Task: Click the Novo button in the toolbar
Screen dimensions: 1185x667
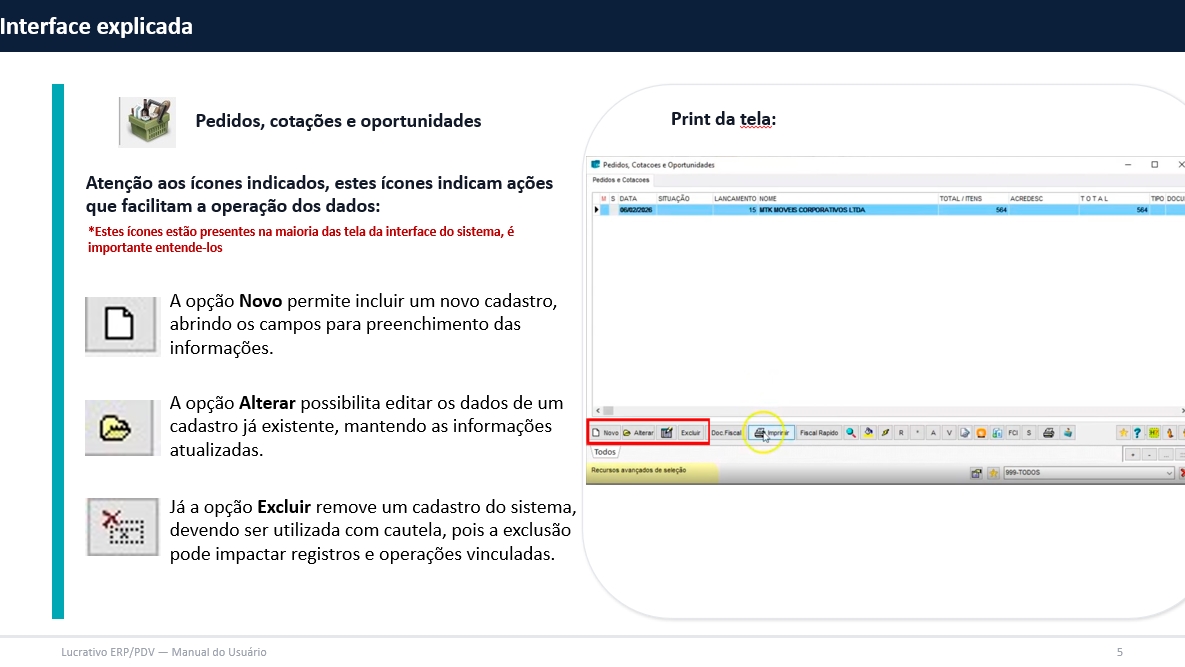Action: tap(605, 433)
